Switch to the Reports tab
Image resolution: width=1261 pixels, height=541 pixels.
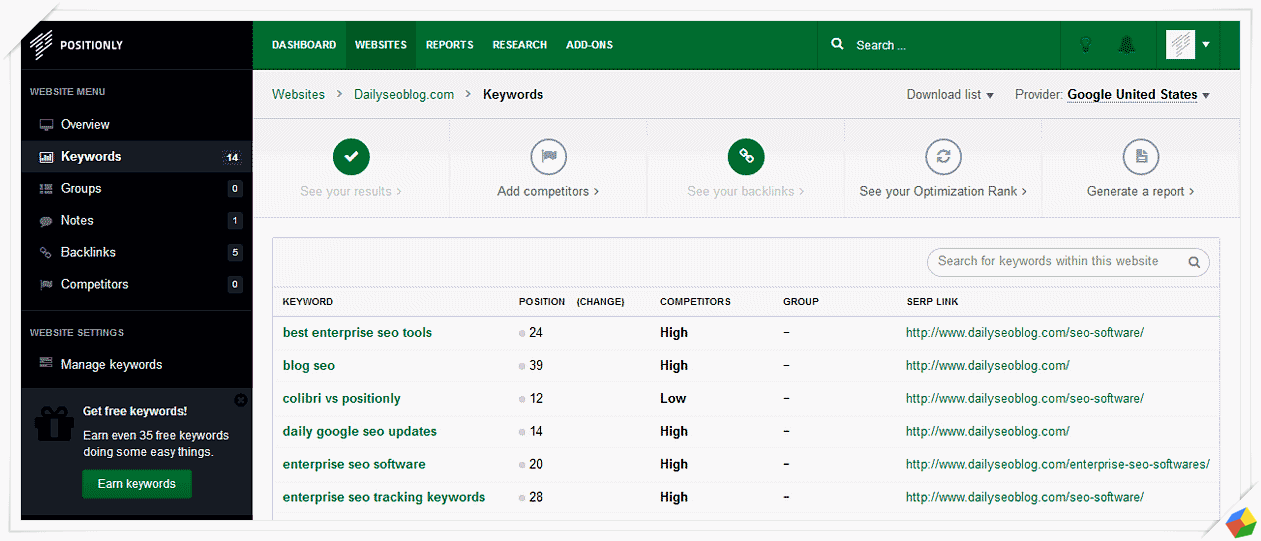(449, 45)
